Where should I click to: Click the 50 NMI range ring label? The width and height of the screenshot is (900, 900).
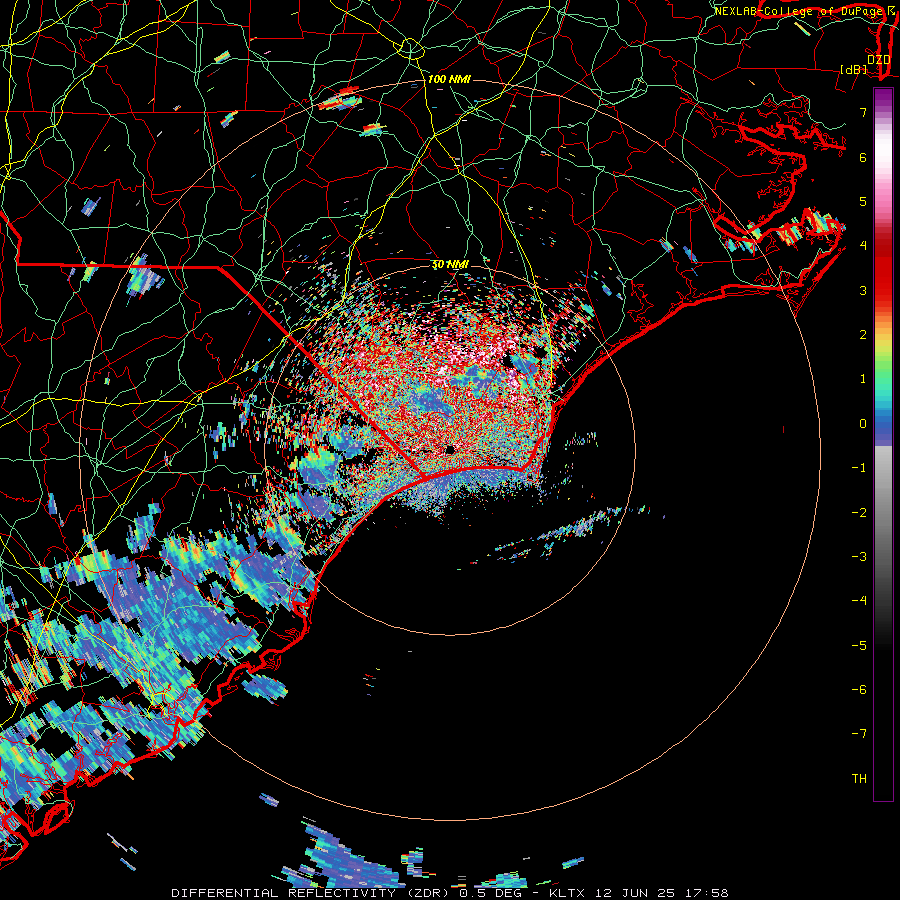pyautogui.click(x=450, y=264)
